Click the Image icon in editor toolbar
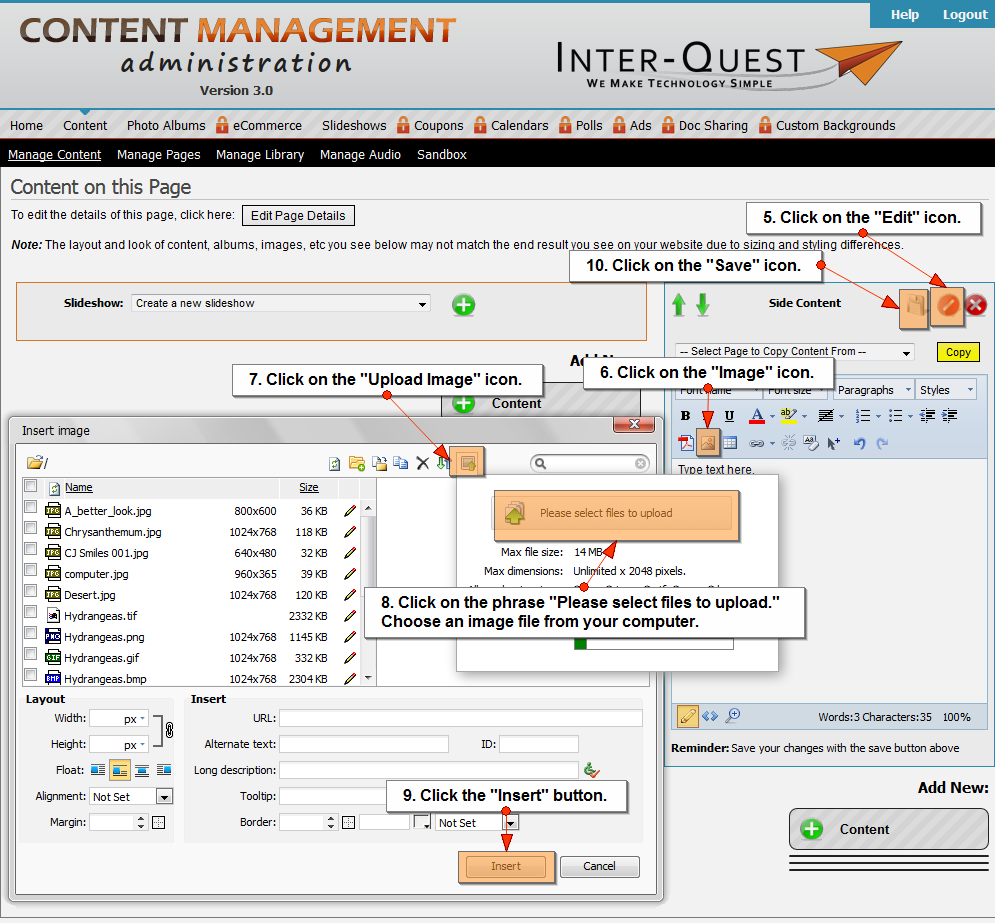 coord(708,442)
